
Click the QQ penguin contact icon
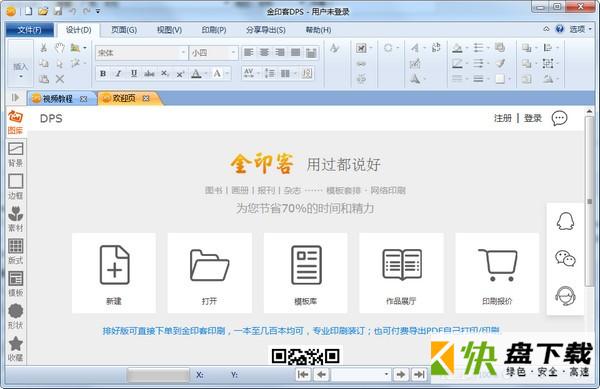[565, 221]
